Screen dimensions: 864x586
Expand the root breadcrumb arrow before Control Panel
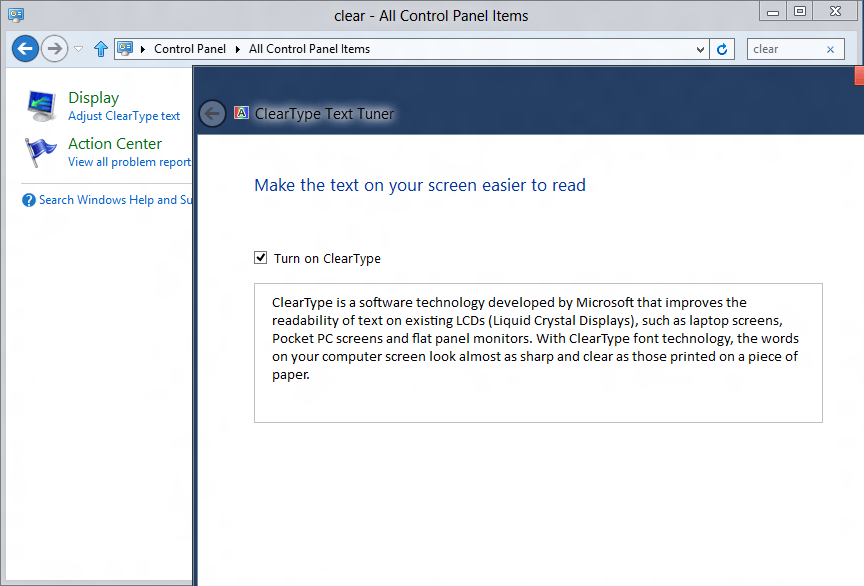pos(143,49)
